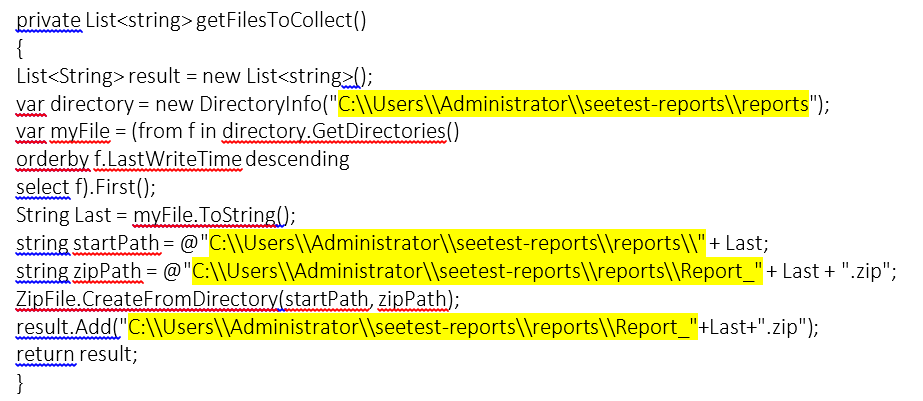The image size is (923, 401).
Task: Click the "return result;" statement
Action: click(x=76, y=354)
